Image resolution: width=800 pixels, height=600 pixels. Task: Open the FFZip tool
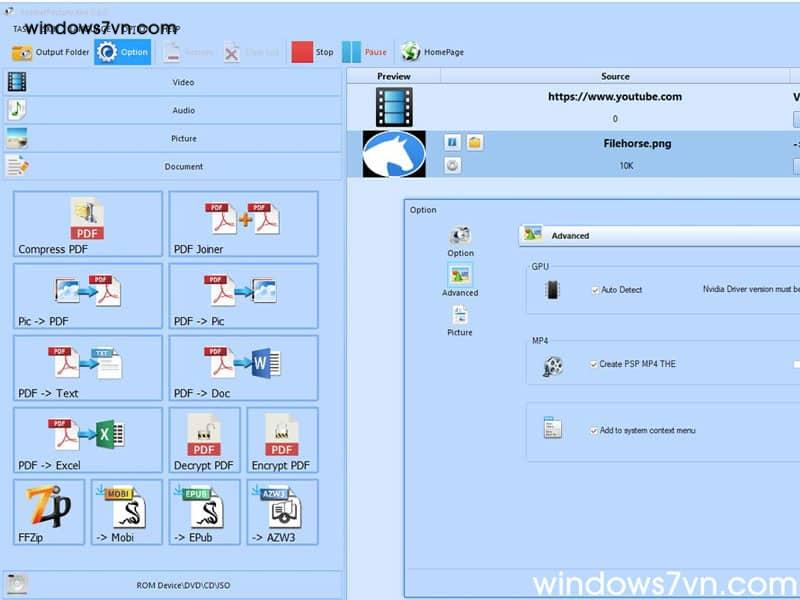49,512
